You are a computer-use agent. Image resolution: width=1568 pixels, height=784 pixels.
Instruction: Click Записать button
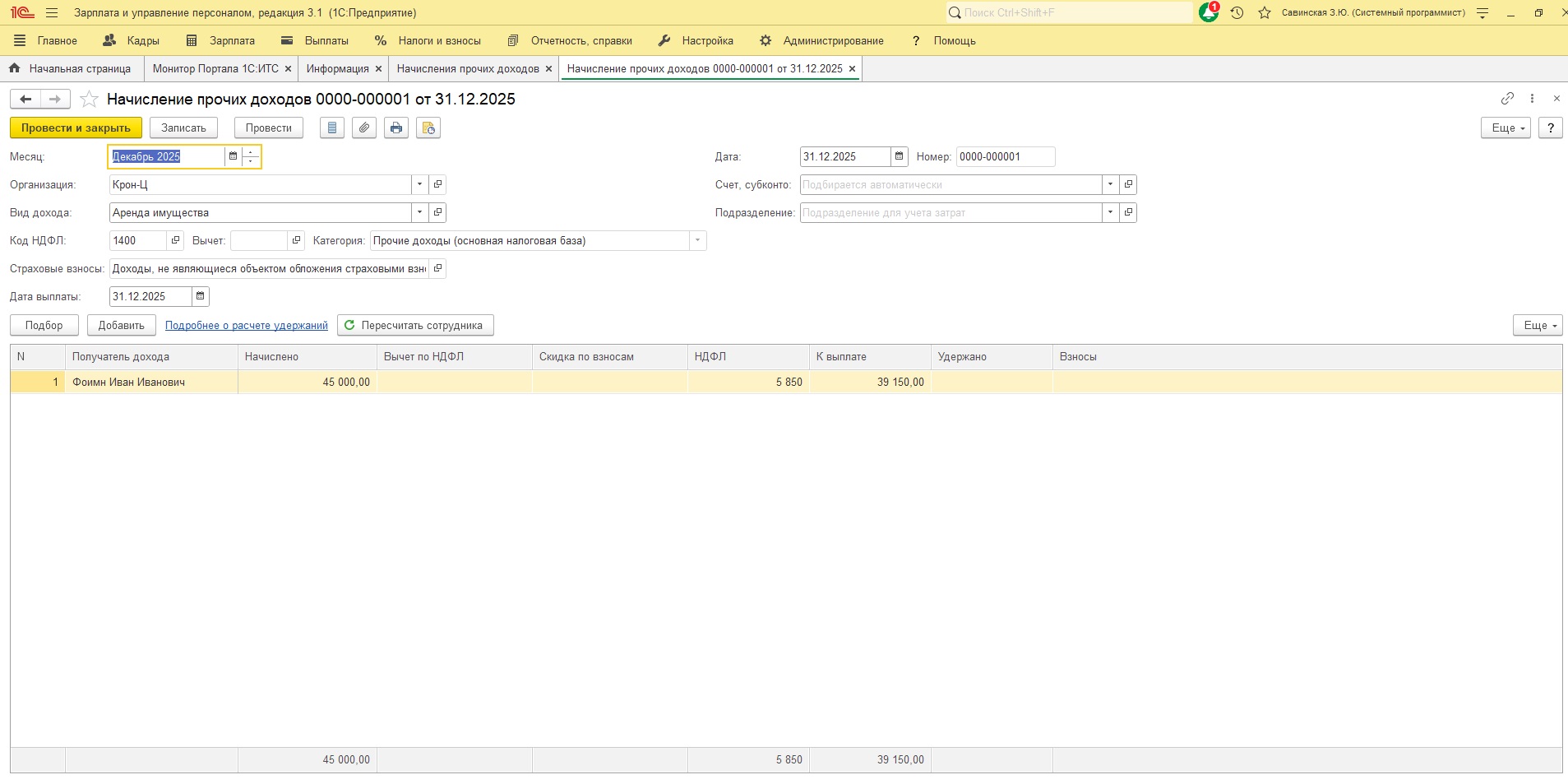[x=183, y=128]
